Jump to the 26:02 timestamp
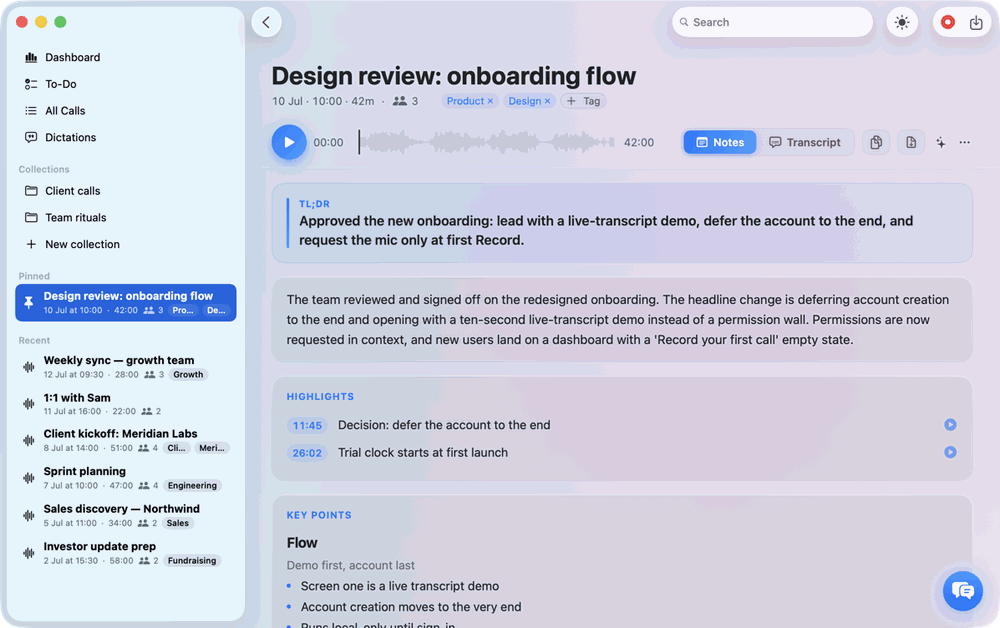 (x=307, y=453)
